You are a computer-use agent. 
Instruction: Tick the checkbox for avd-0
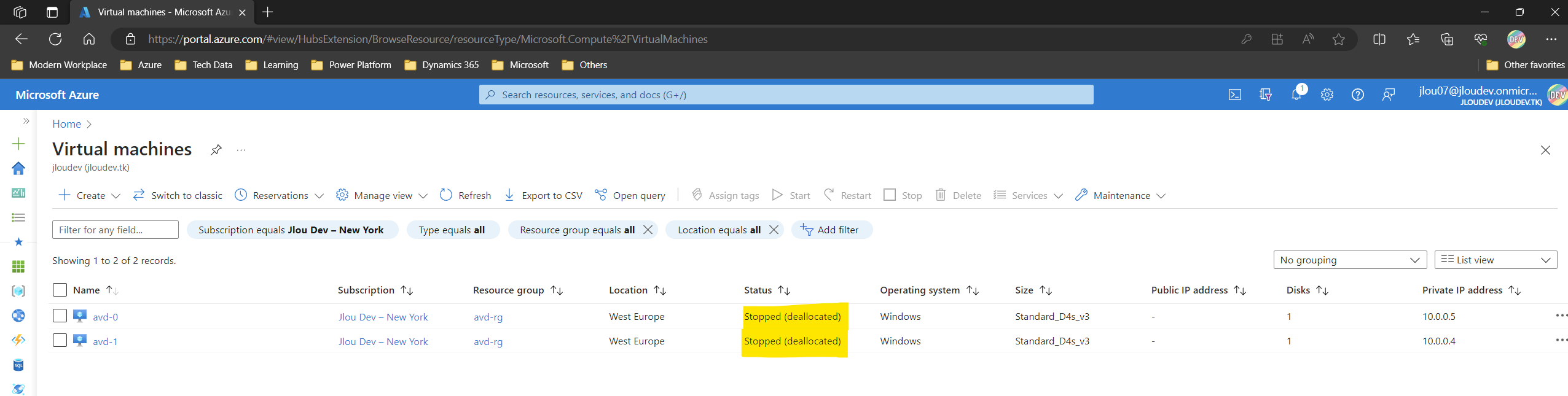click(x=60, y=316)
